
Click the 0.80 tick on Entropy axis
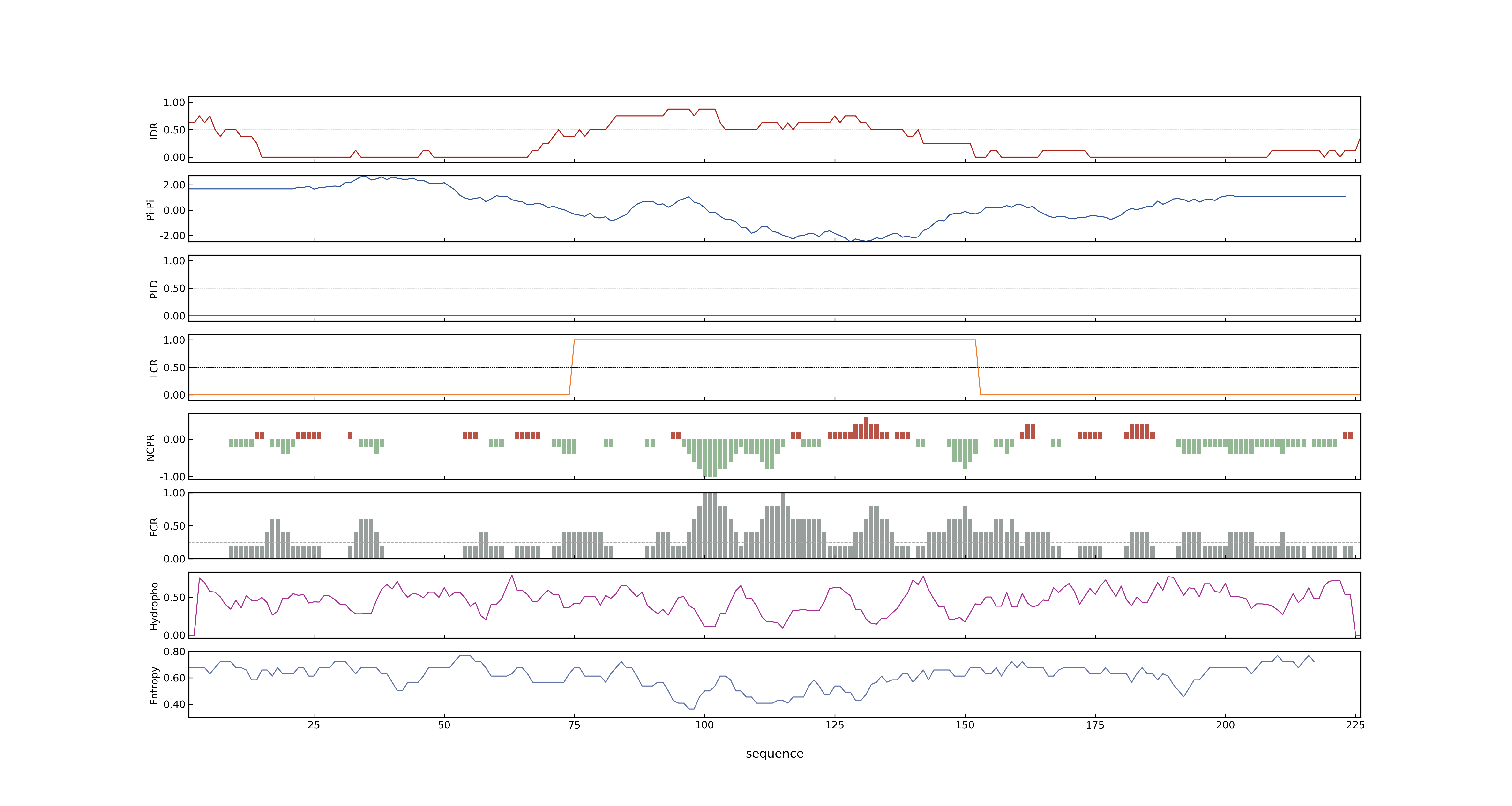[x=174, y=652]
